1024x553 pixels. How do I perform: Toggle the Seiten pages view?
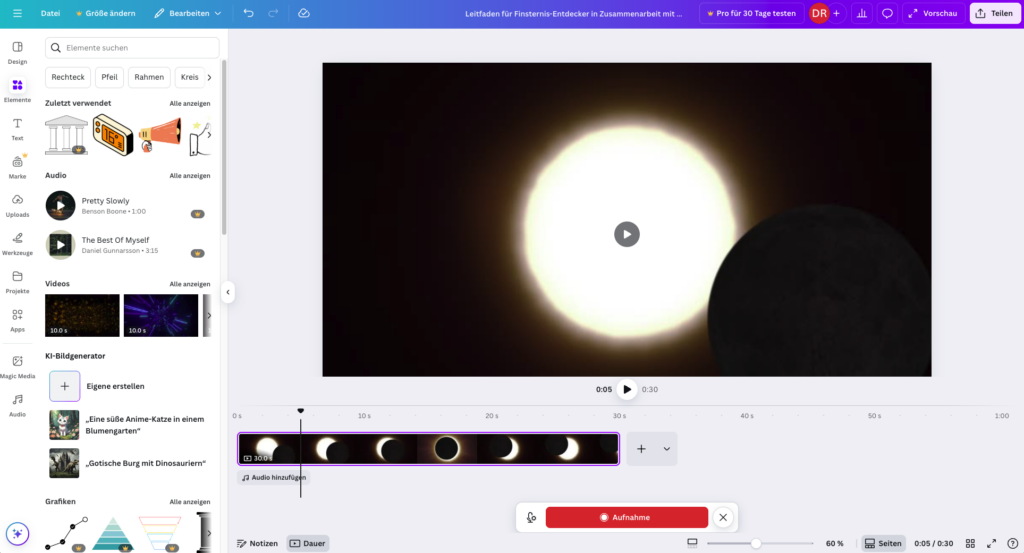click(883, 543)
